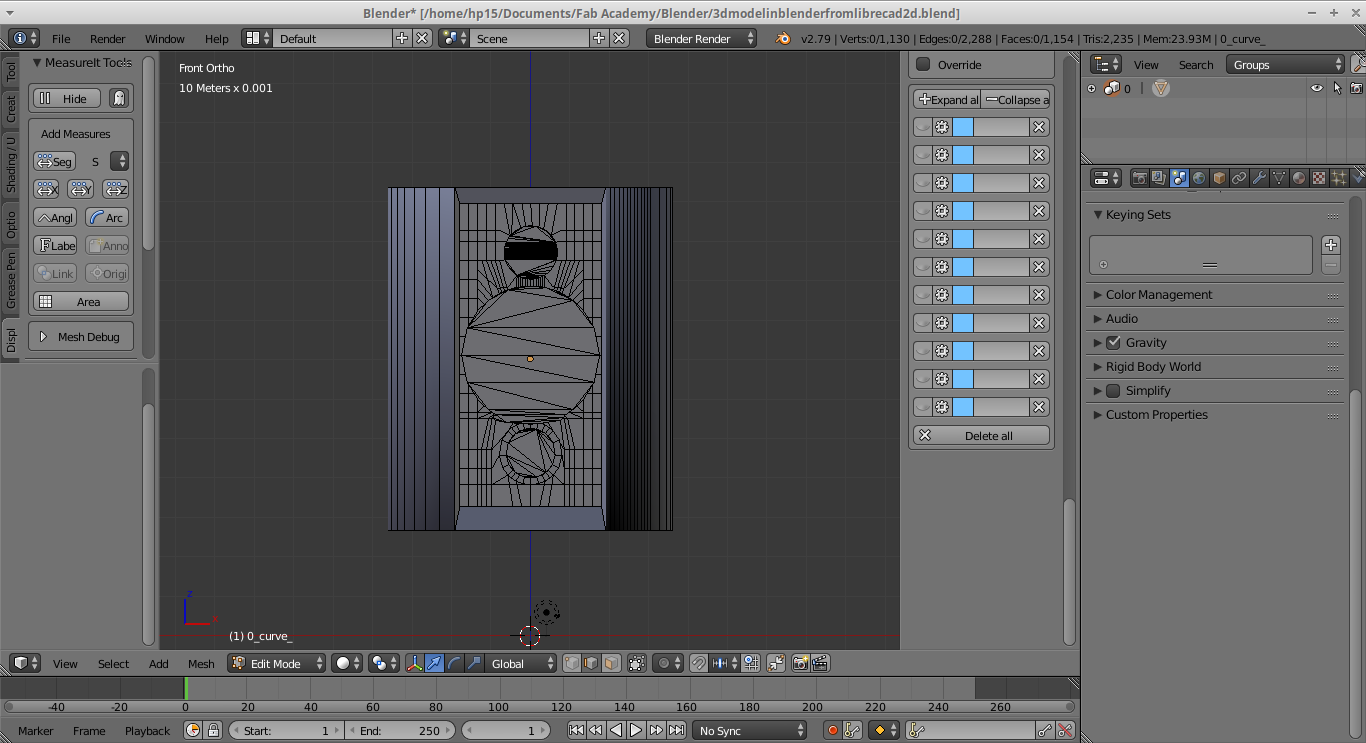
Task: Open the Object properties cube icon
Action: click(x=1219, y=178)
